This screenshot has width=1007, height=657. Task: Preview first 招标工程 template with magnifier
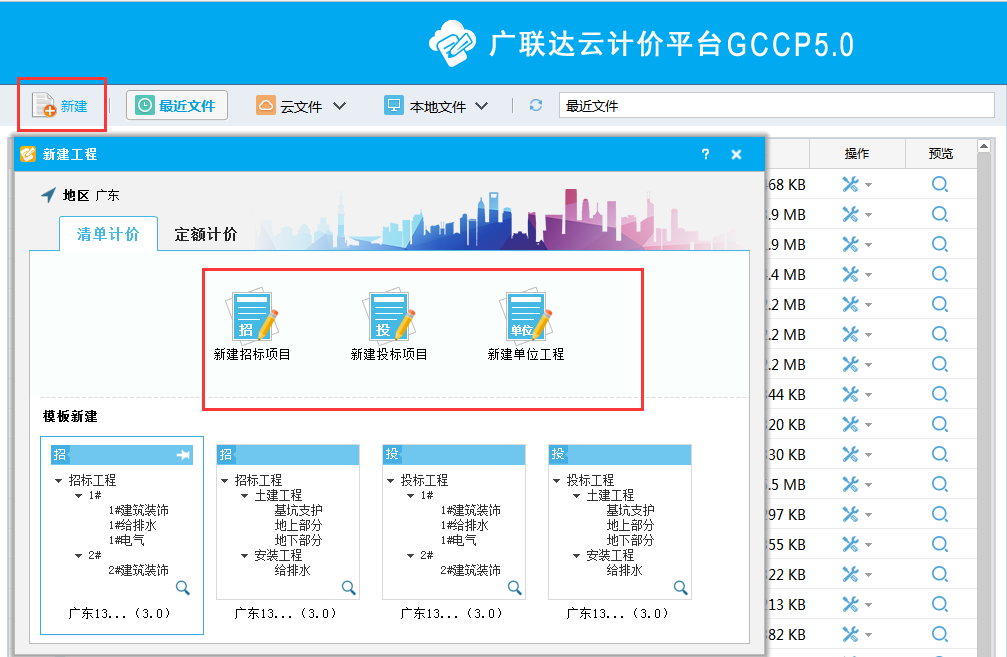coord(182,588)
